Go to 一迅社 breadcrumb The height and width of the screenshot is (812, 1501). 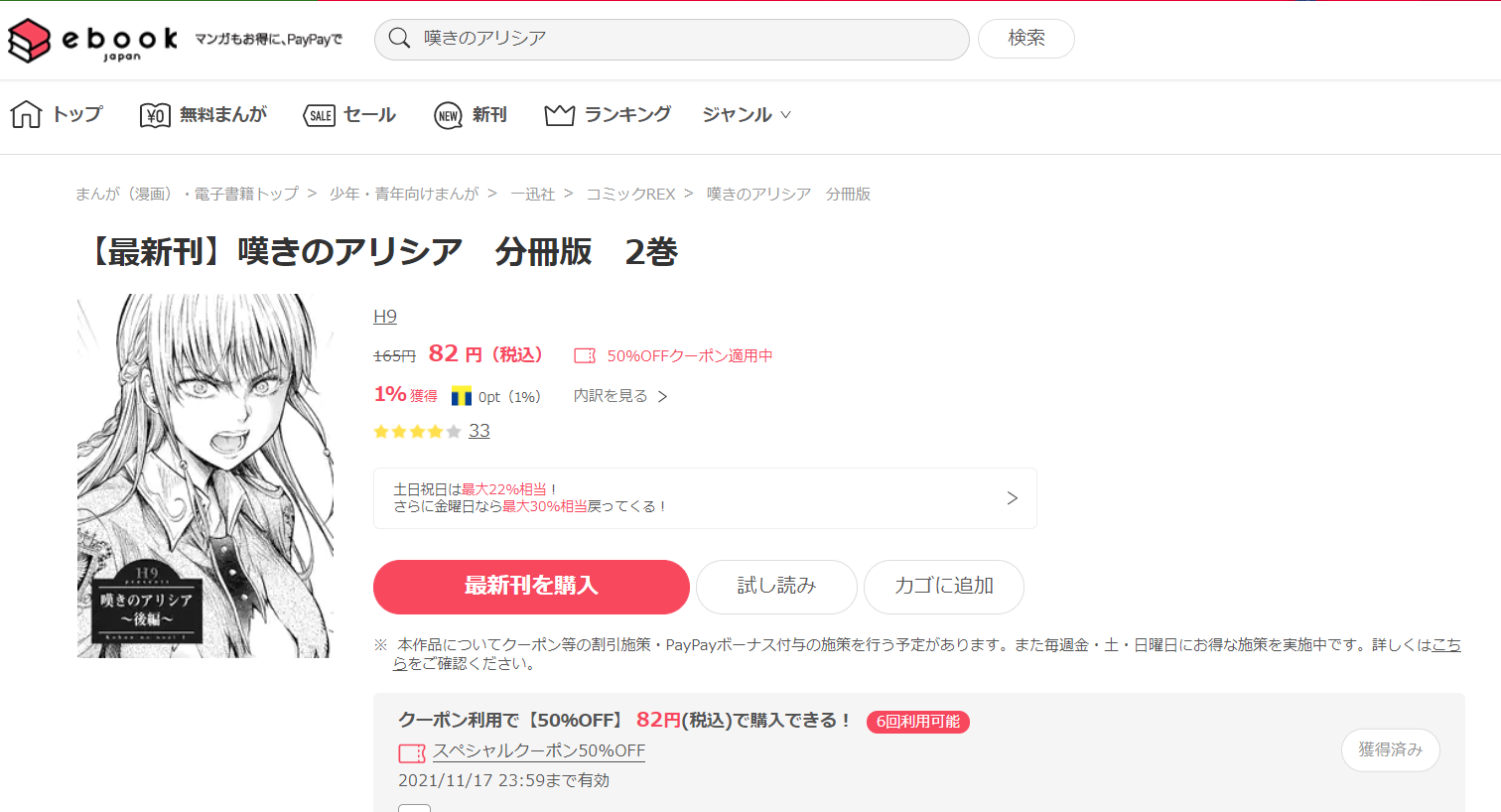533,195
